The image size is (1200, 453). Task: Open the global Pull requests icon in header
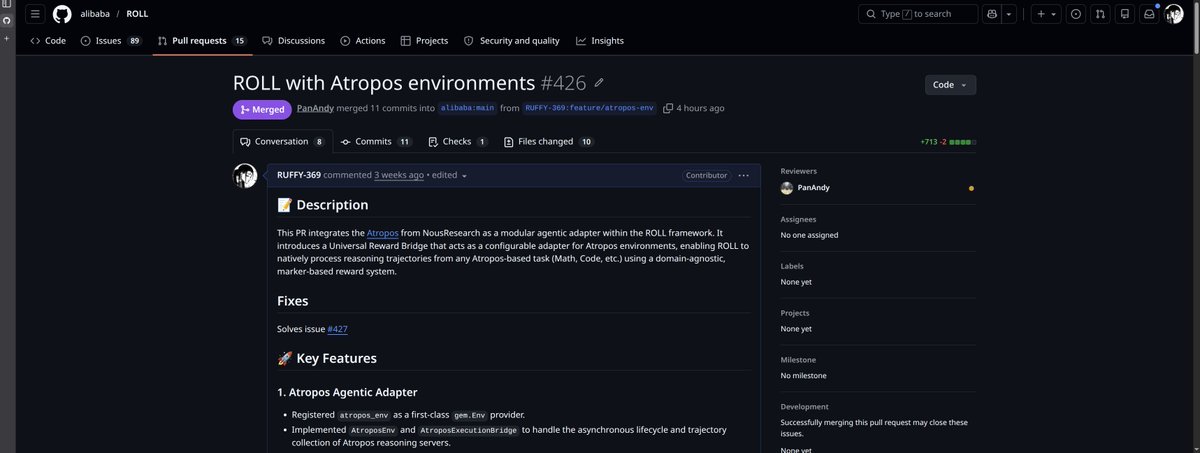(x=1100, y=14)
